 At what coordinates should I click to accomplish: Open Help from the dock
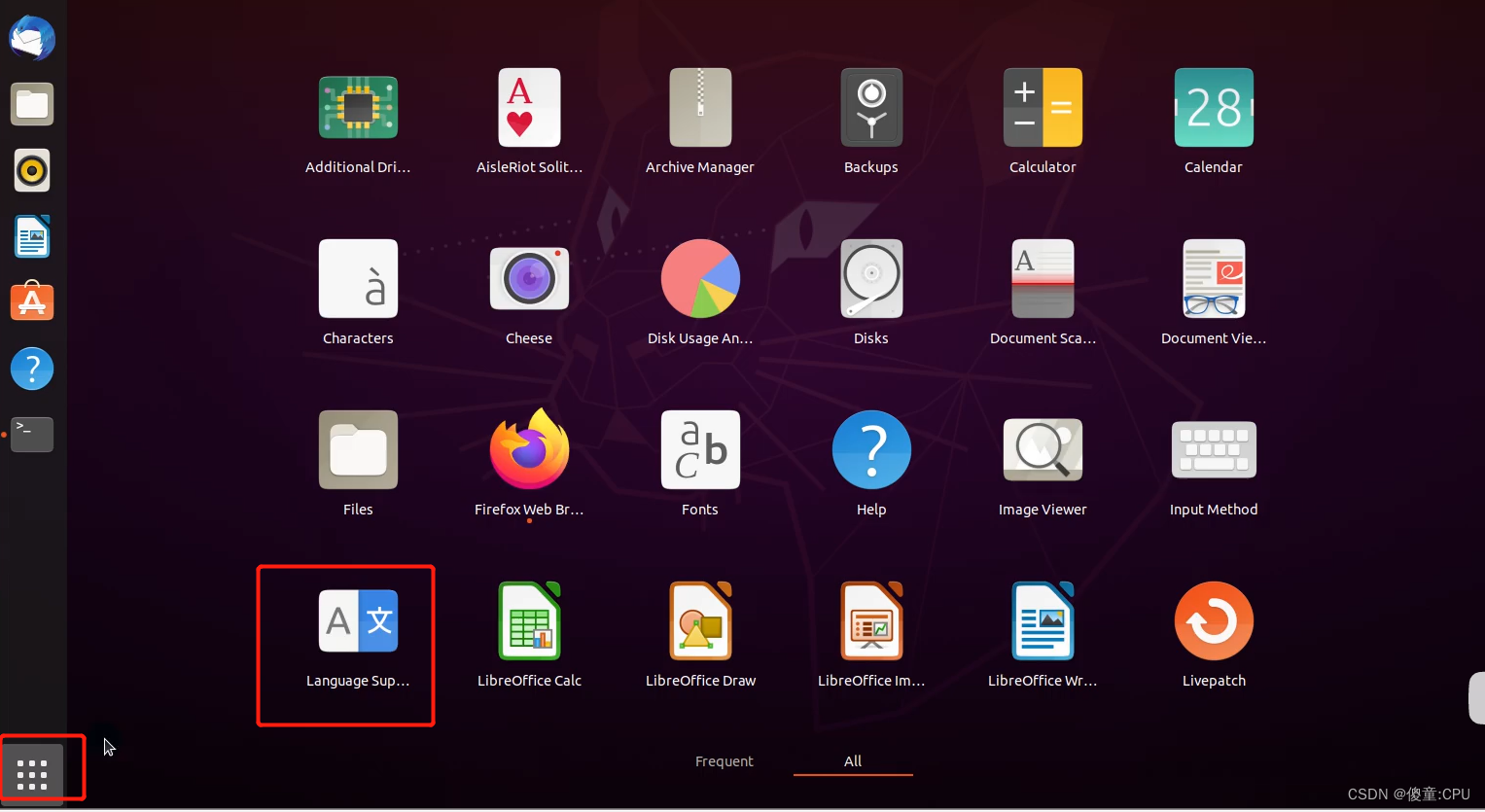coord(32,369)
